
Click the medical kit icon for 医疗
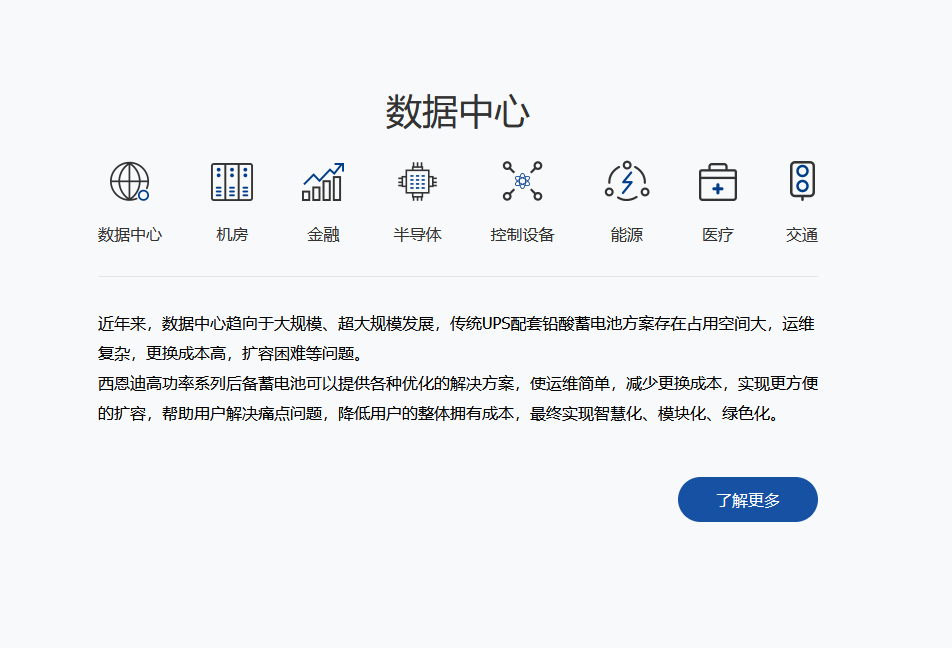[718, 182]
